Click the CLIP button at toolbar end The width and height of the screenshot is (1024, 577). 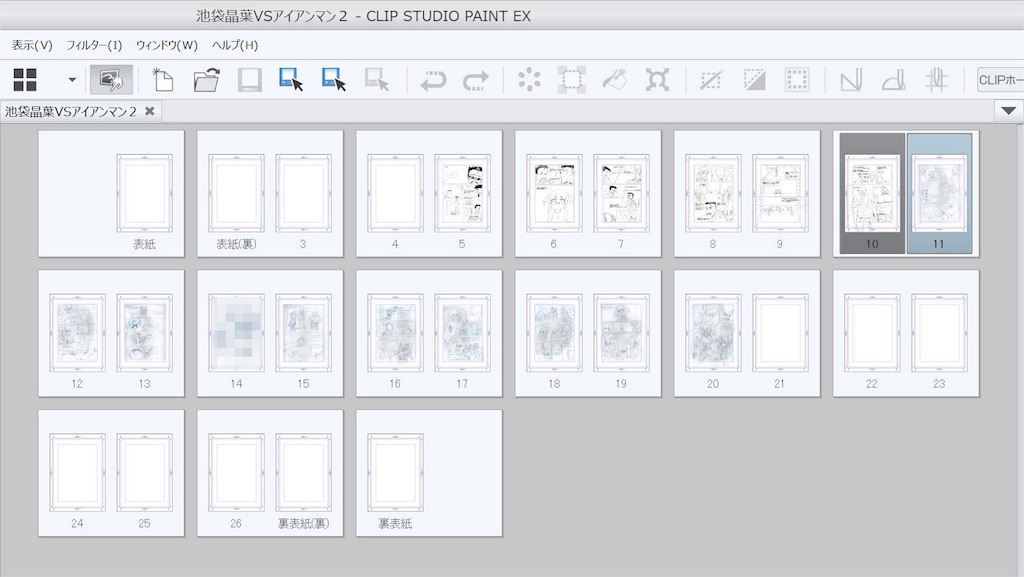coord(1000,80)
